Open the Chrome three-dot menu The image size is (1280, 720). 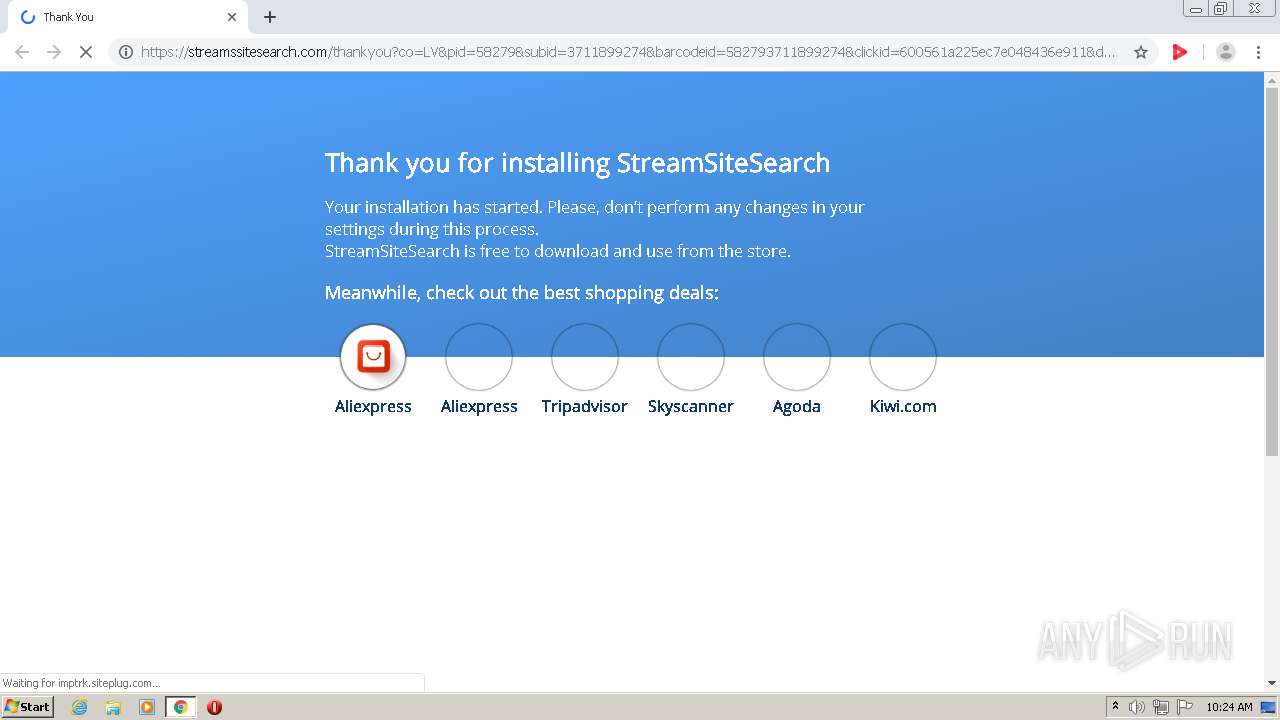tap(1258, 52)
